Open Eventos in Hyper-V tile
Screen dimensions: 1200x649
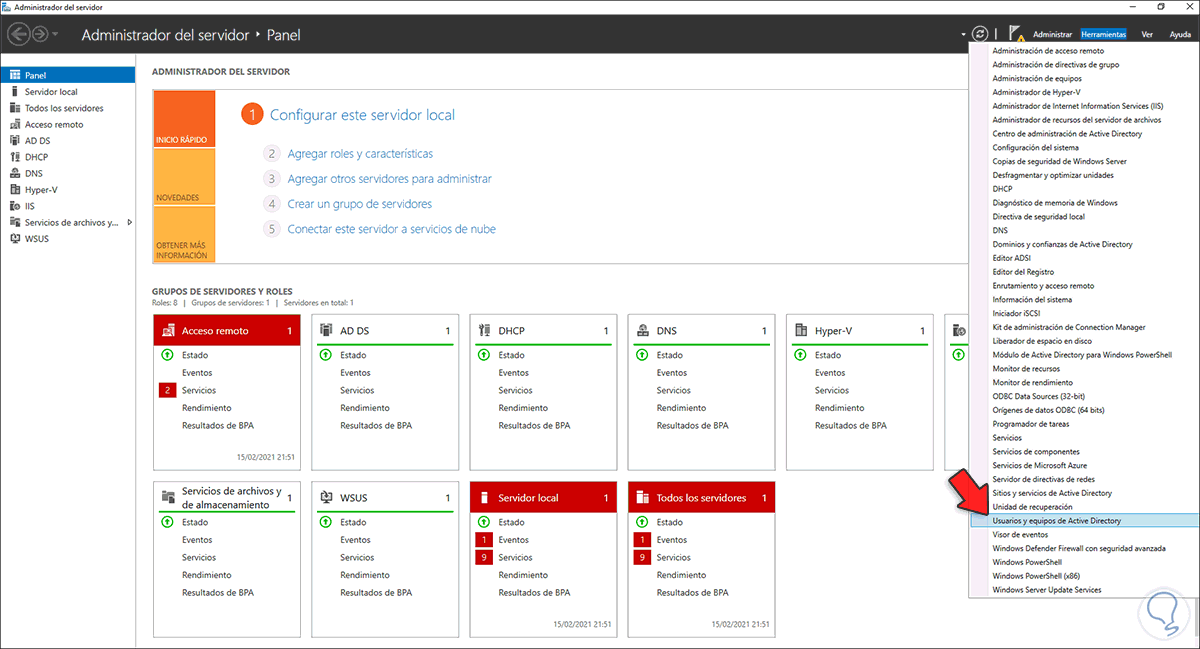[832, 373]
